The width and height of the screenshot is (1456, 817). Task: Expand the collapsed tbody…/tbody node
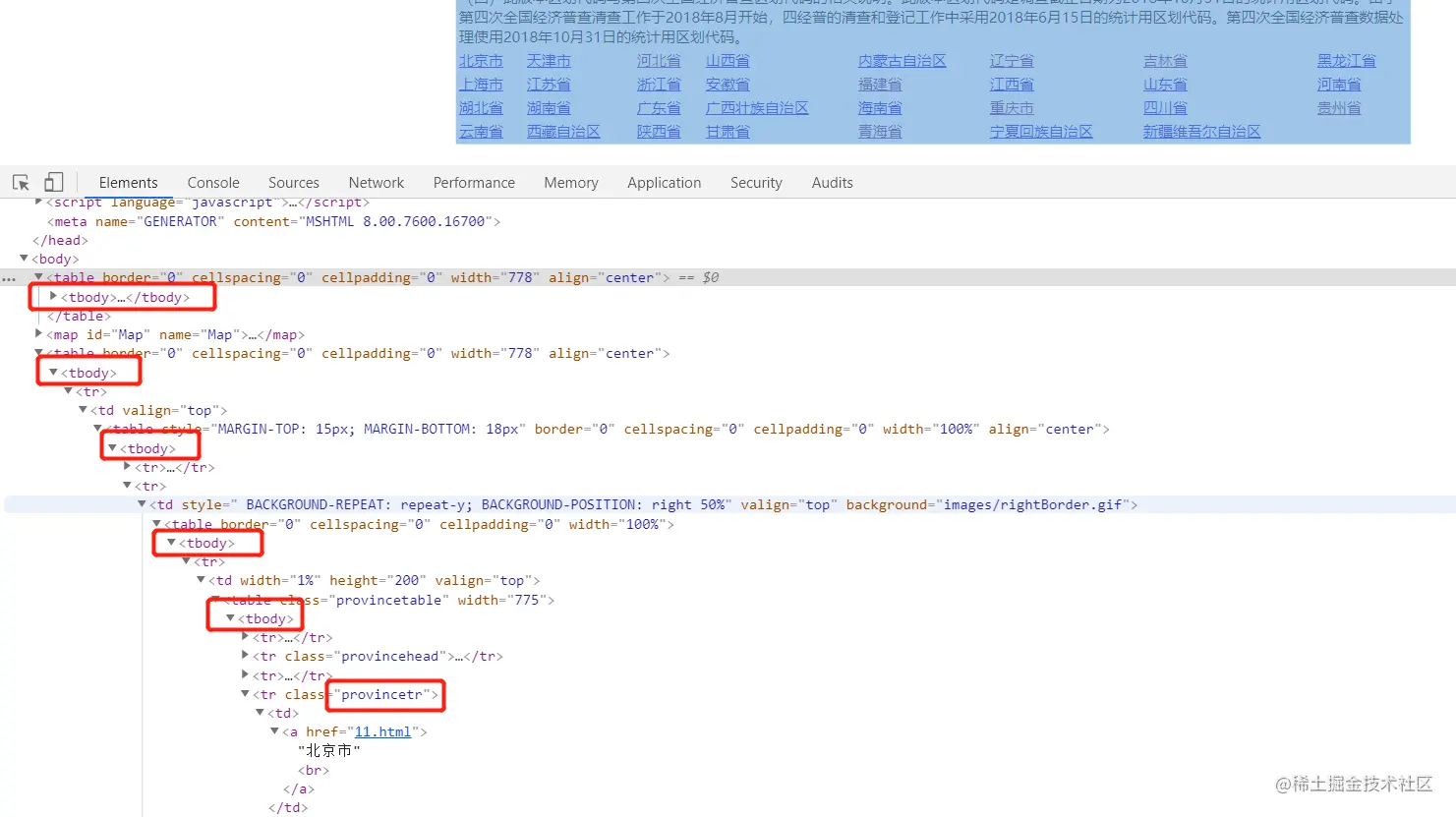point(53,296)
